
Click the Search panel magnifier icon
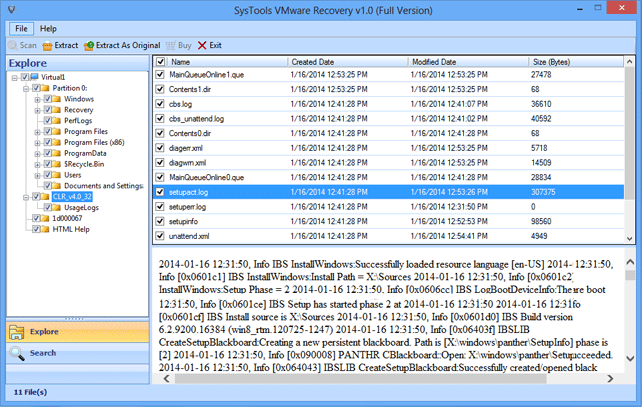point(17,353)
